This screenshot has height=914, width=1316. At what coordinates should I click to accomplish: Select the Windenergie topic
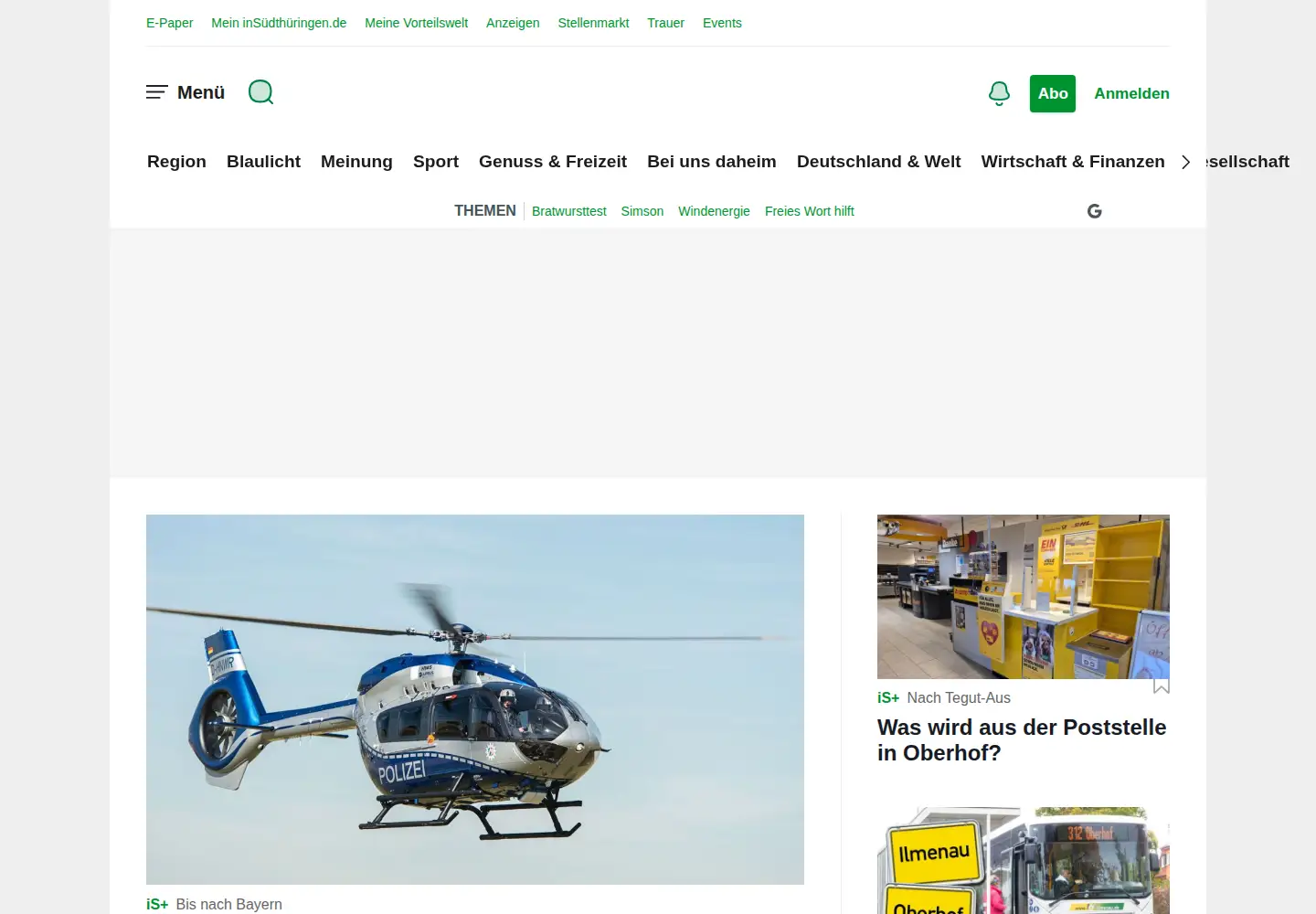coord(714,211)
